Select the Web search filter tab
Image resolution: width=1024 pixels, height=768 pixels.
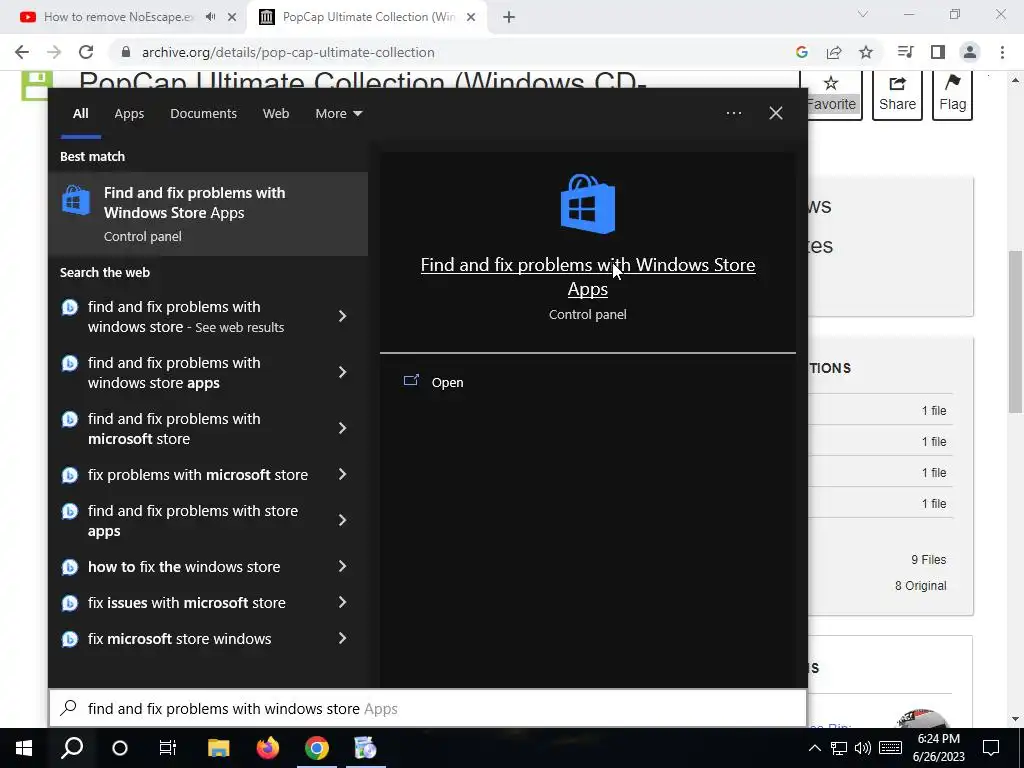[x=276, y=114]
